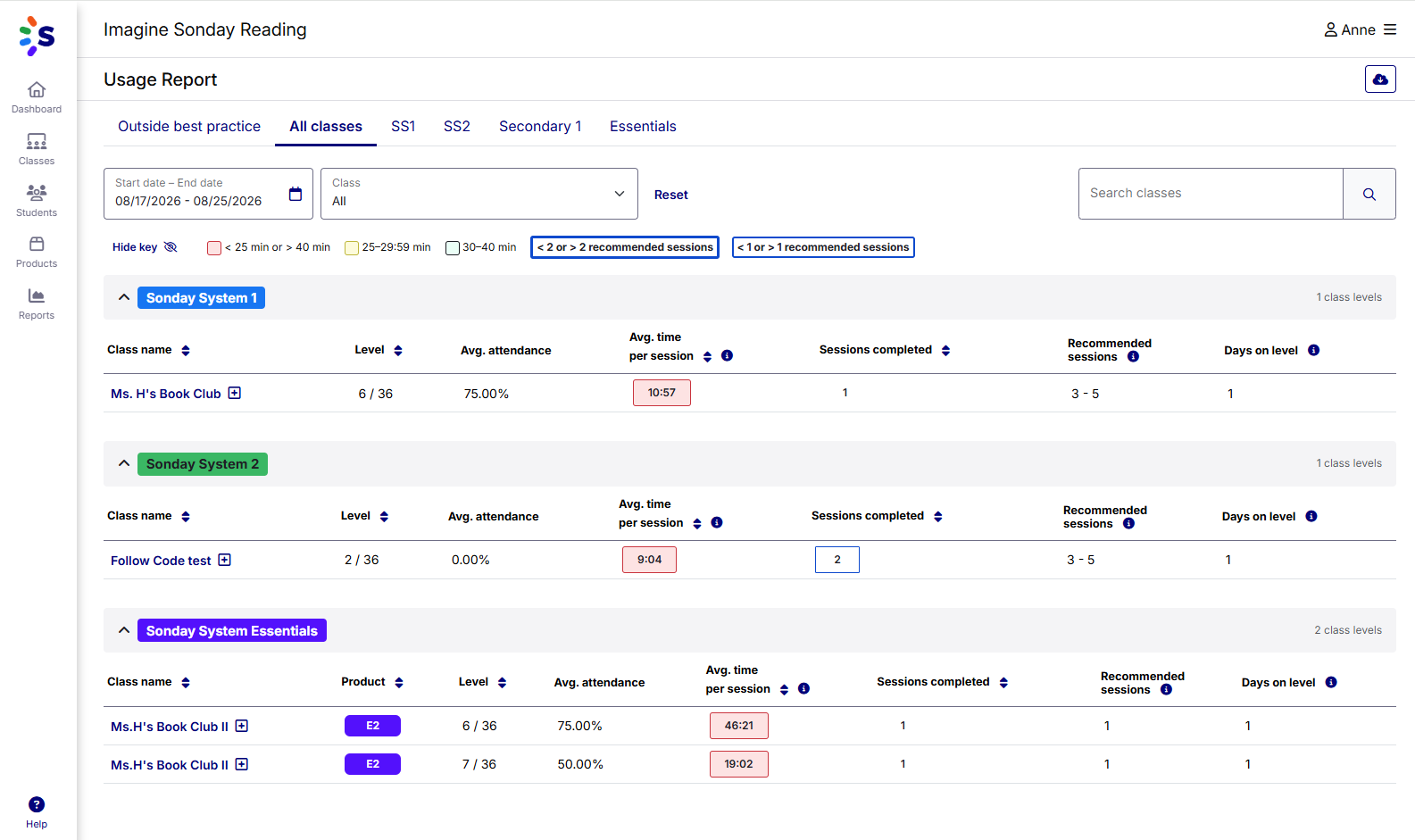Sort Sonday System 2 by Sessions completed
This screenshot has height=840, width=1415.
tap(937, 516)
